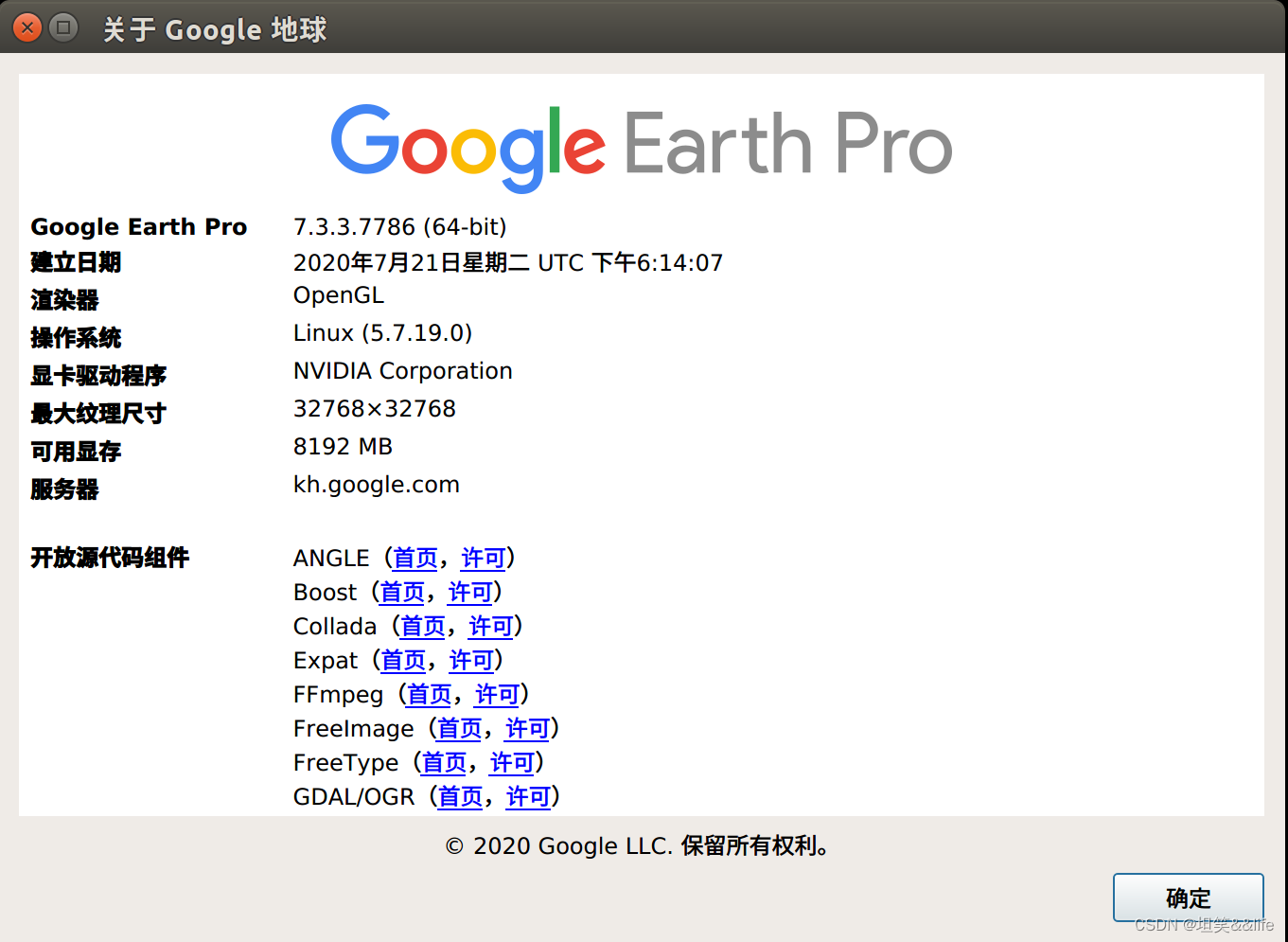Click the 确定 button

1189,898
